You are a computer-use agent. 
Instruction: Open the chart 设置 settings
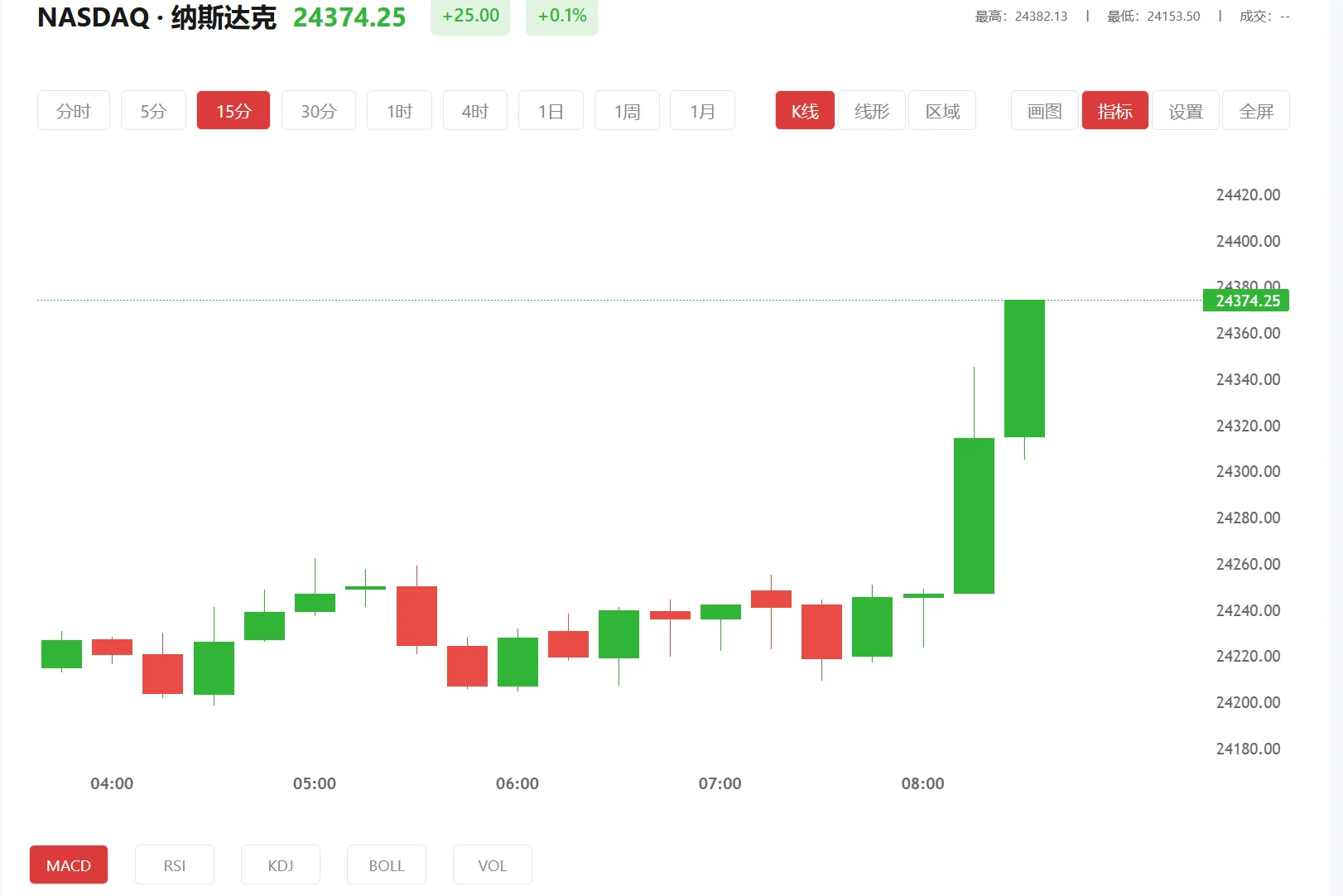coord(1185,109)
